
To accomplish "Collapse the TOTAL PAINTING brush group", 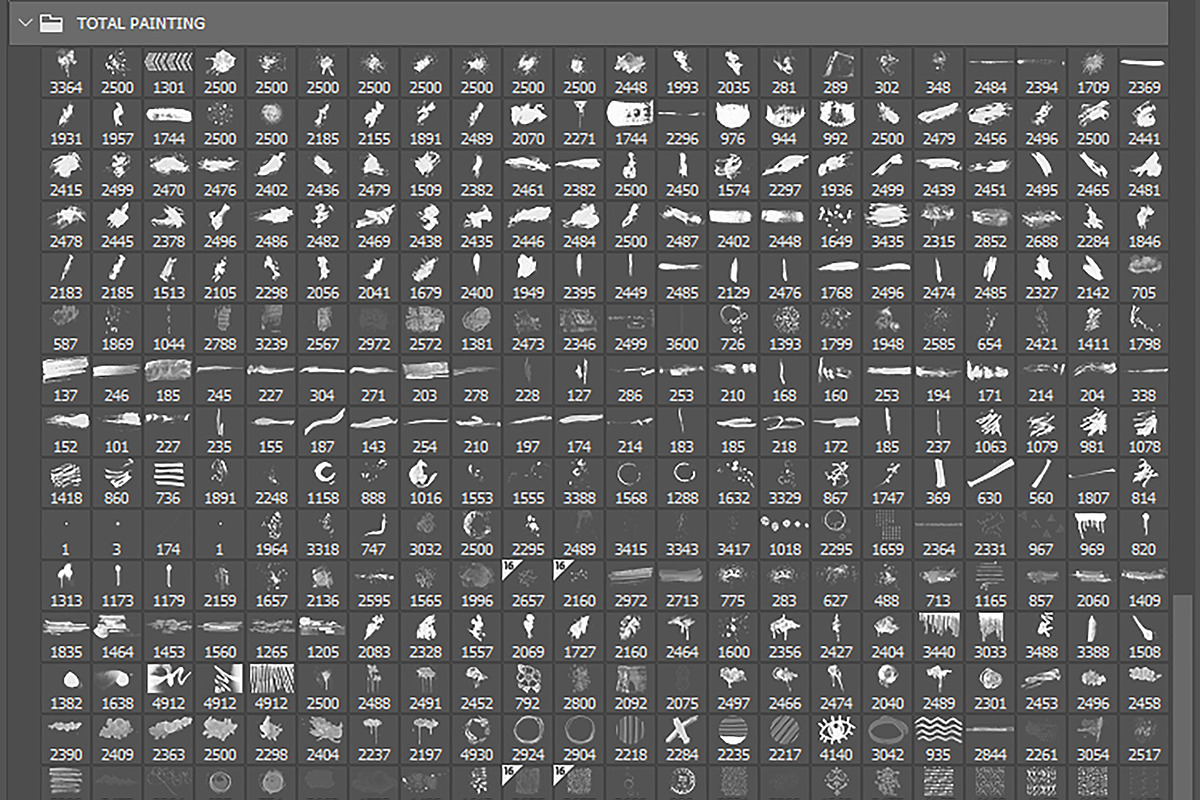I will tap(24, 22).
